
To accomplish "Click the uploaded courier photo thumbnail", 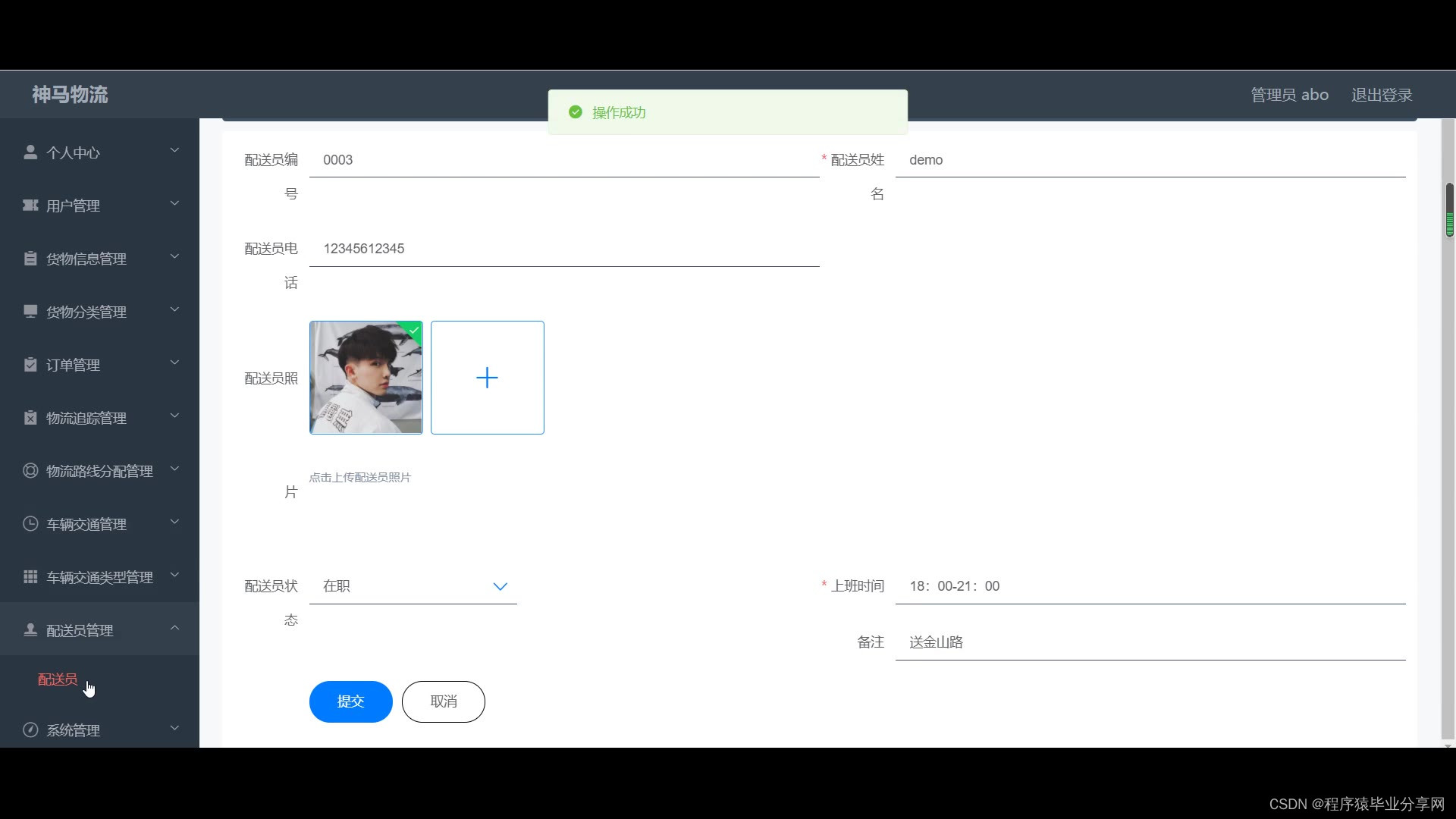I will 366,378.
